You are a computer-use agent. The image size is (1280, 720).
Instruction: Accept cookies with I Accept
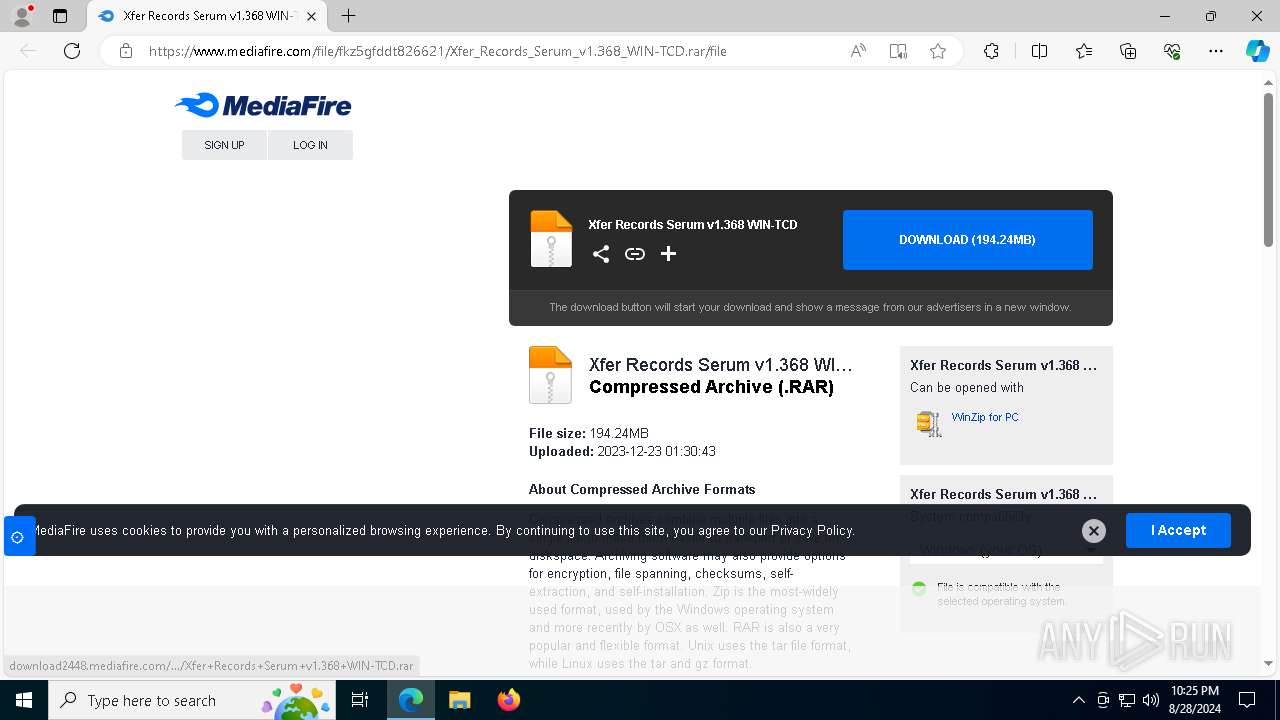pyautogui.click(x=1178, y=530)
